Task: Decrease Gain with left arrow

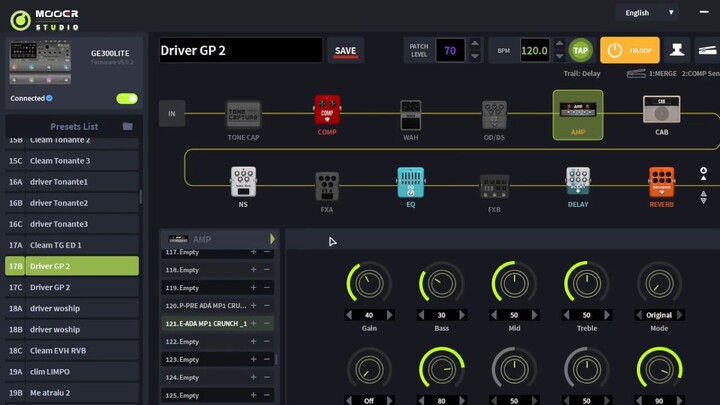Action: click(x=349, y=315)
